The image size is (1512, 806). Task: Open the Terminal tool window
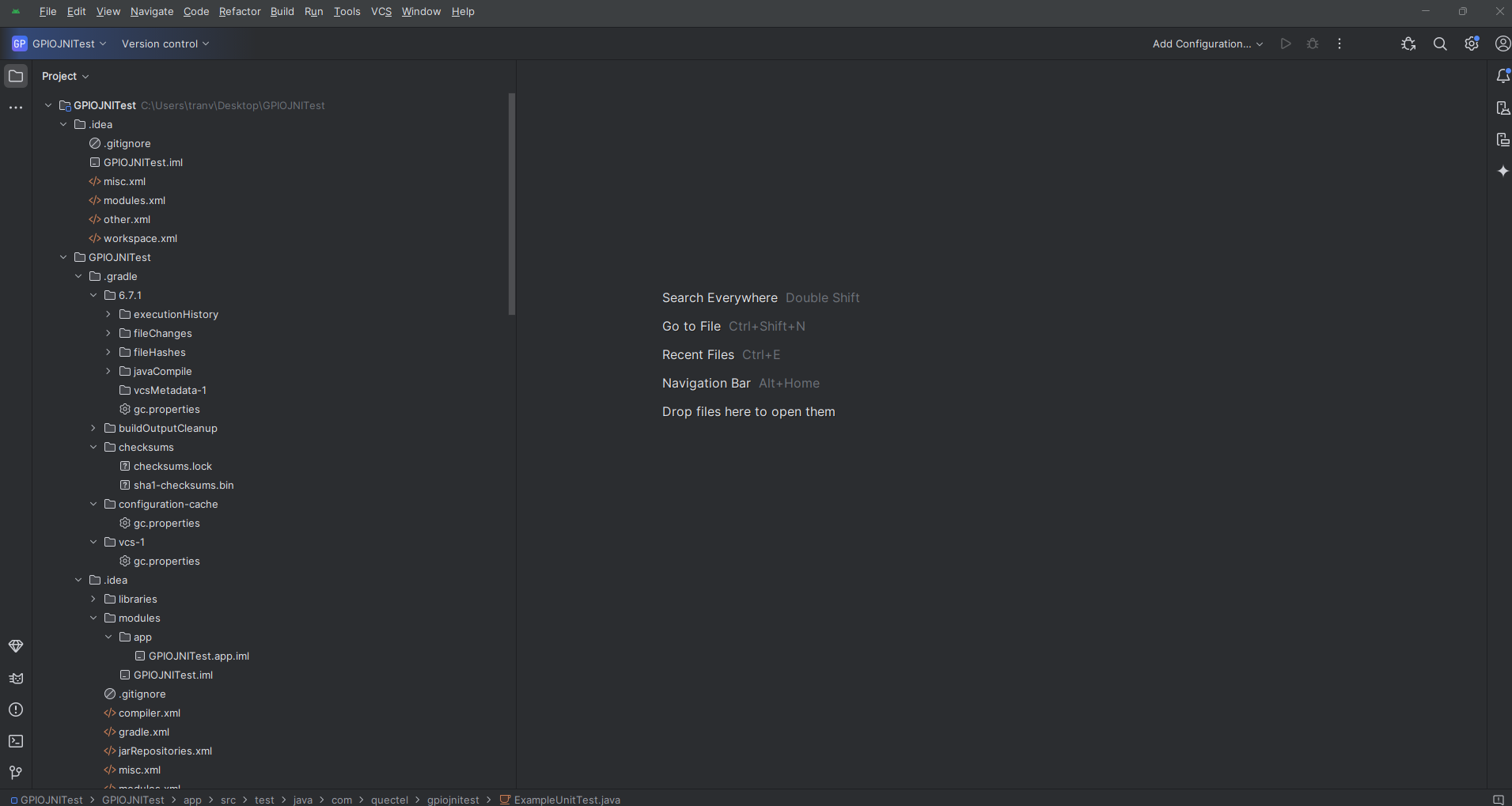pos(16,741)
